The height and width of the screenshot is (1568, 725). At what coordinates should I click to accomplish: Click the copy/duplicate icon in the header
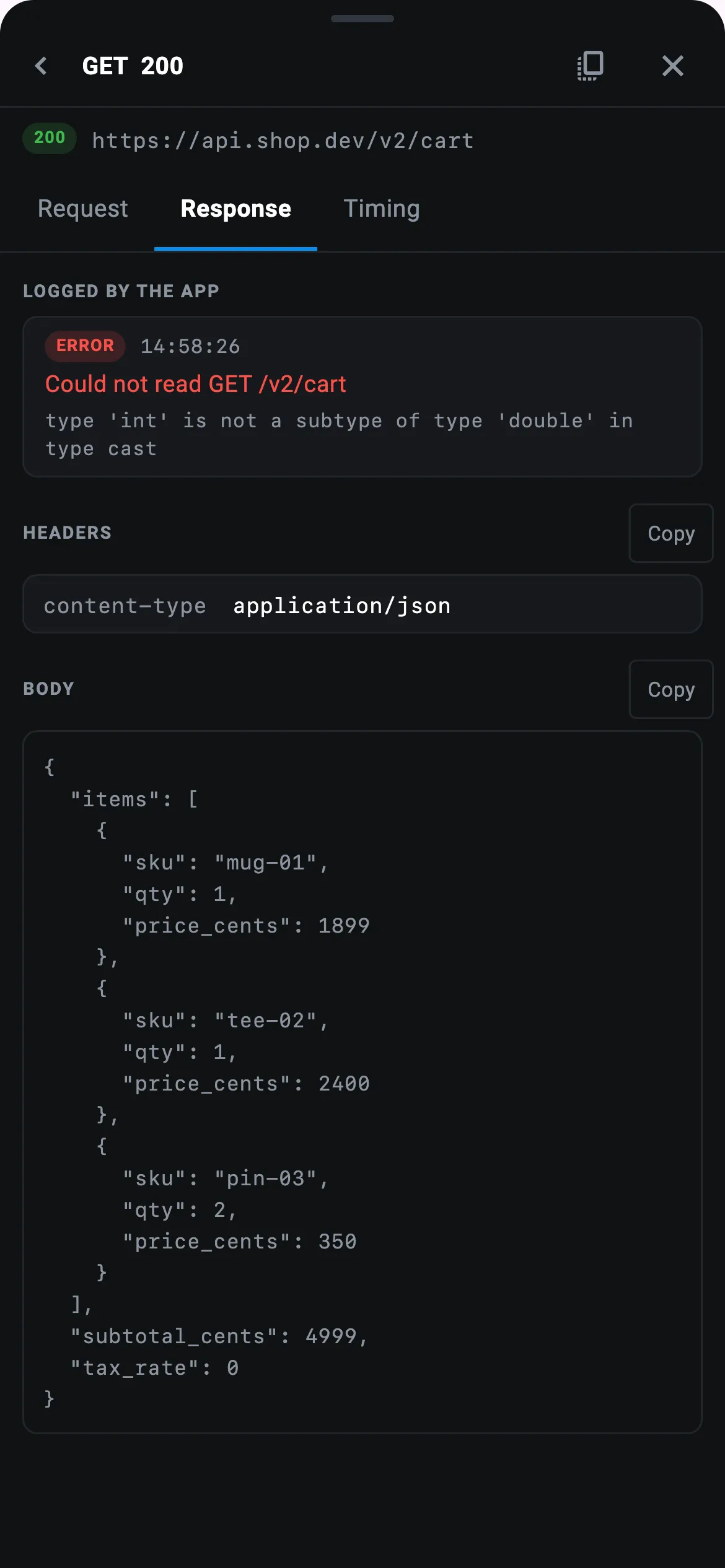tap(590, 66)
